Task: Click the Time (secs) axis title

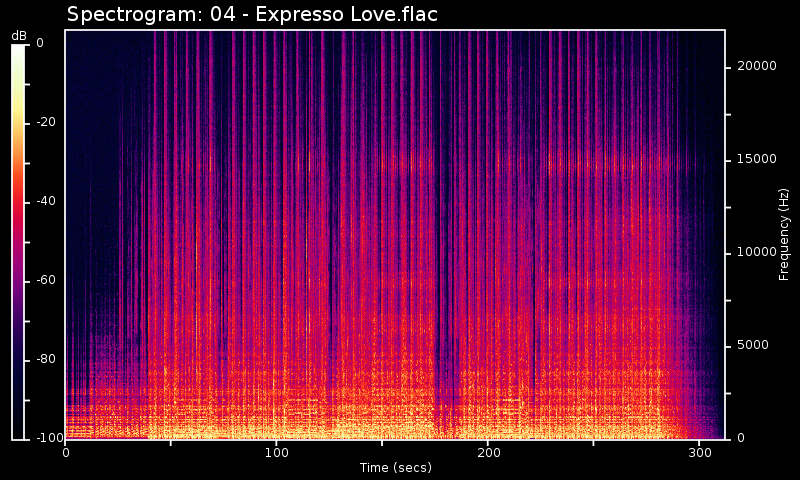Action: pos(395,468)
